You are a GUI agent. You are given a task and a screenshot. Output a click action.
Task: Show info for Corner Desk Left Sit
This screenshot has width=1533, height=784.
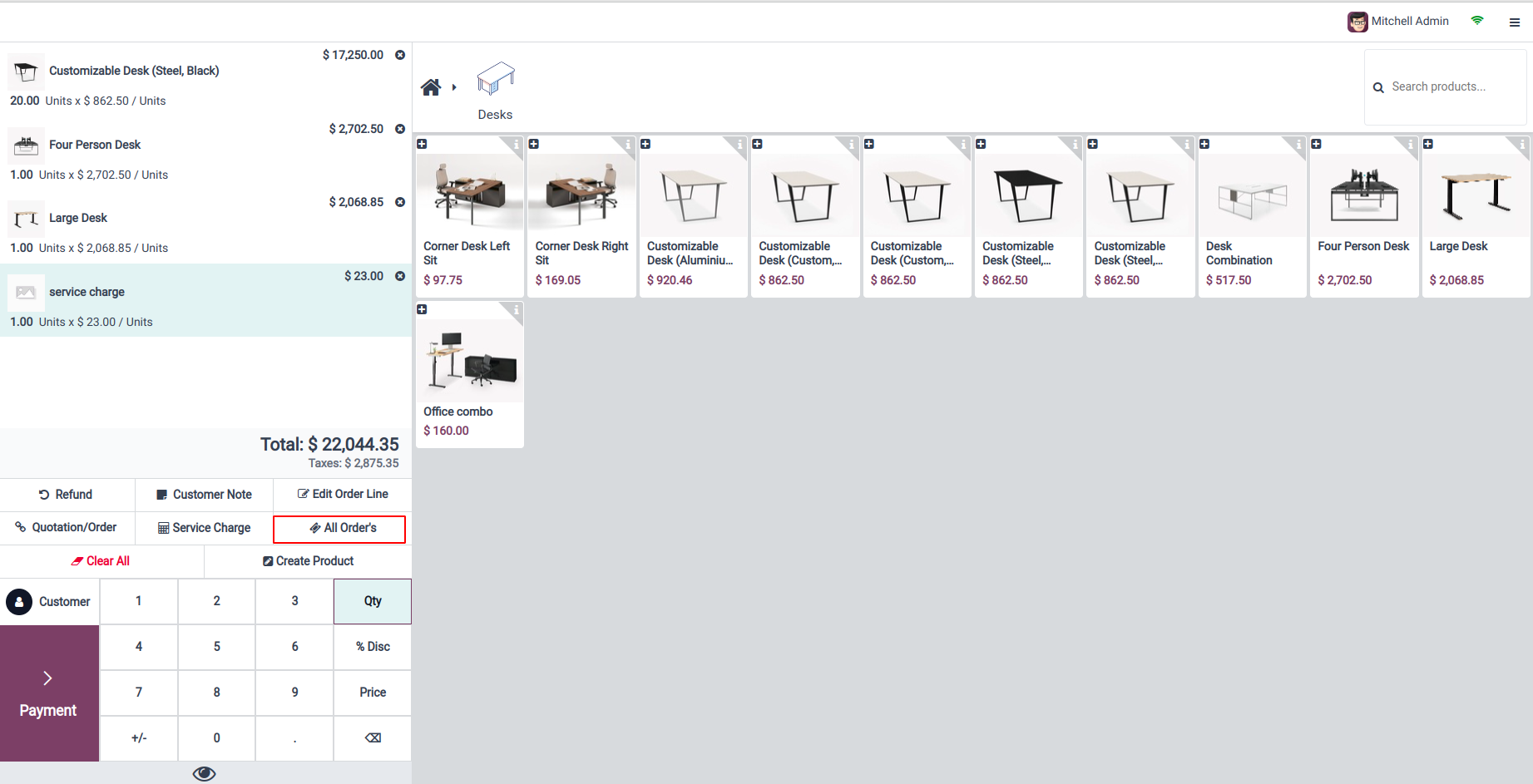click(x=516, y=145)
